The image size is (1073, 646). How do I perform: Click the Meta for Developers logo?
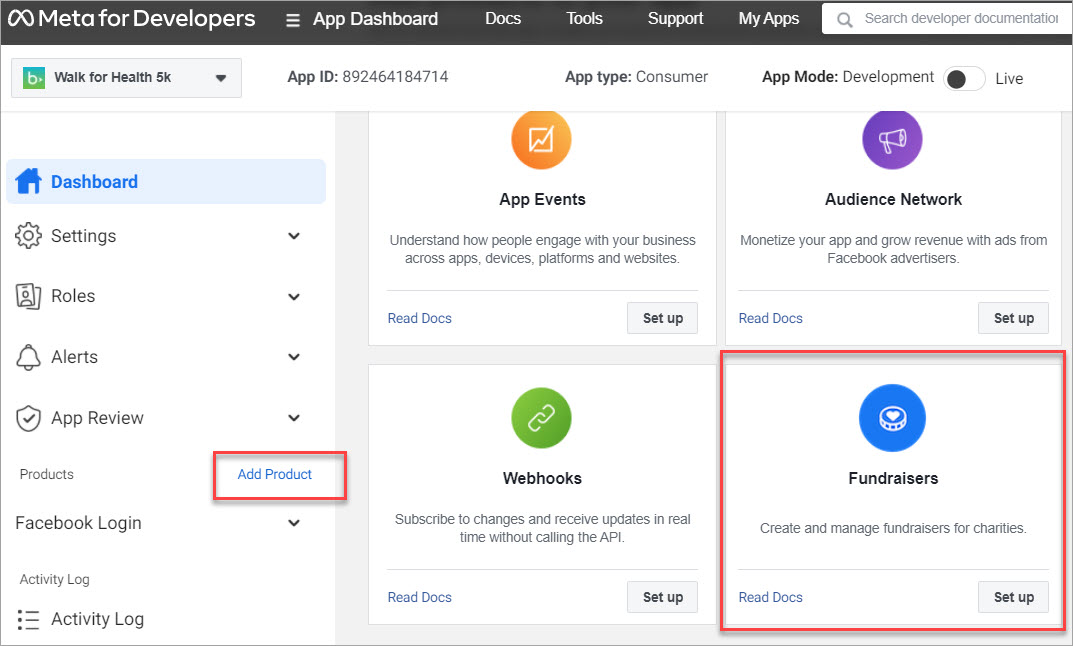131,18
